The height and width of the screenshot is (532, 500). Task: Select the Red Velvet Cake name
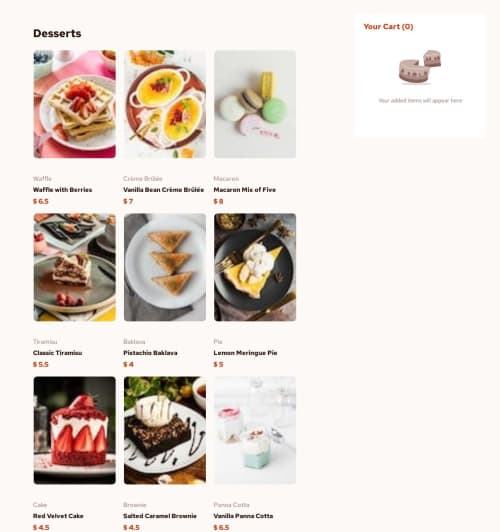(x=58, y=516)
